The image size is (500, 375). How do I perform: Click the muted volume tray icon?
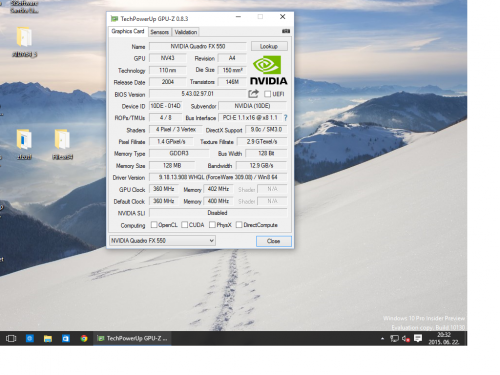click(406, 339)
